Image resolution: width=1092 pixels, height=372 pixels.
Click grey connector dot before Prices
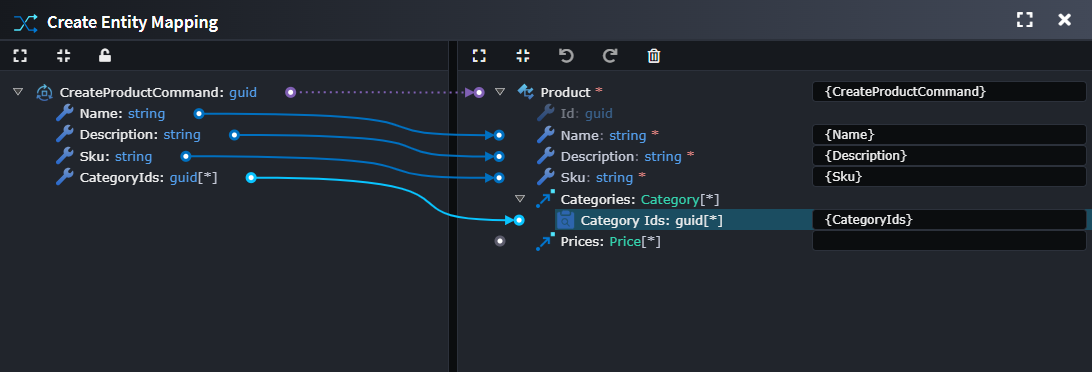(x=499, y=241)
